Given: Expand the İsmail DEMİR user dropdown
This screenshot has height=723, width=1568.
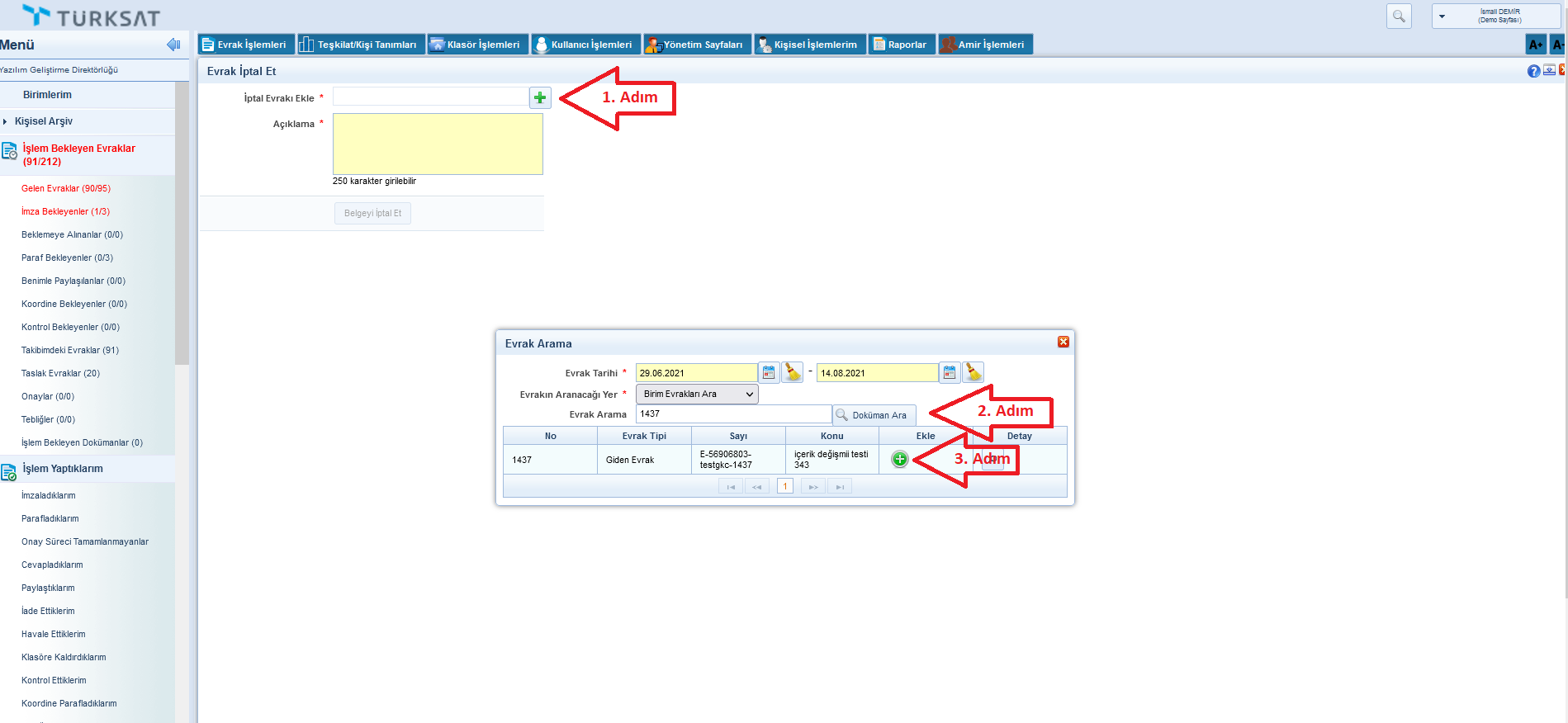Looking at the screenshot, I should pos(1442,17).
